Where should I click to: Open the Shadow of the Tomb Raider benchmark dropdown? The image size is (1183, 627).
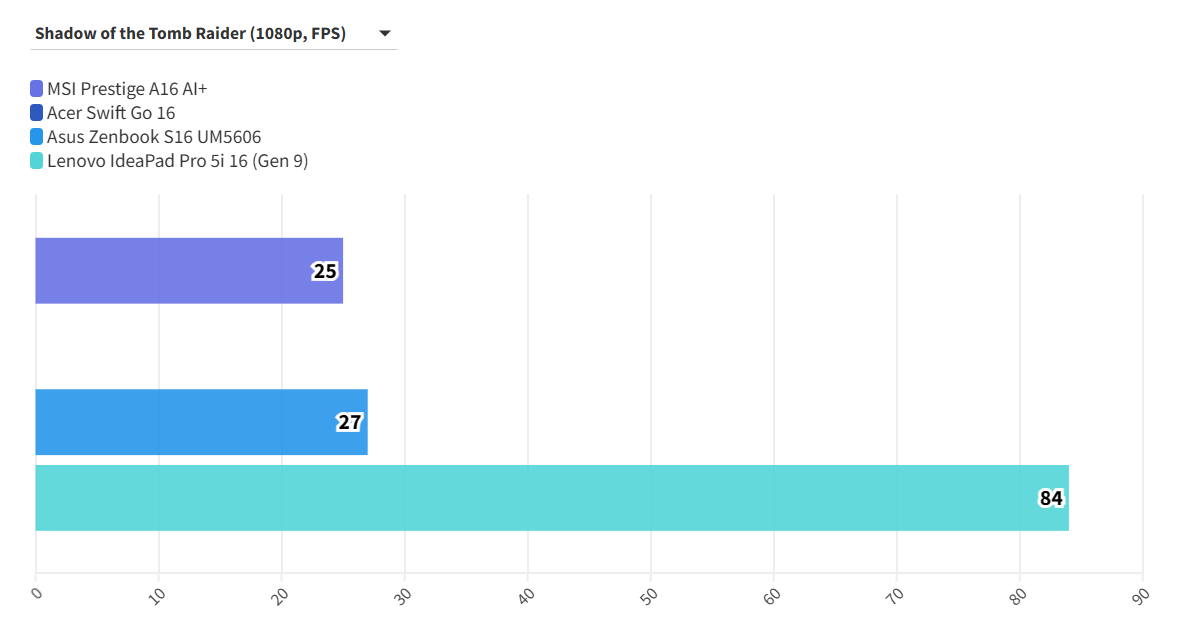tap(190, 33)
